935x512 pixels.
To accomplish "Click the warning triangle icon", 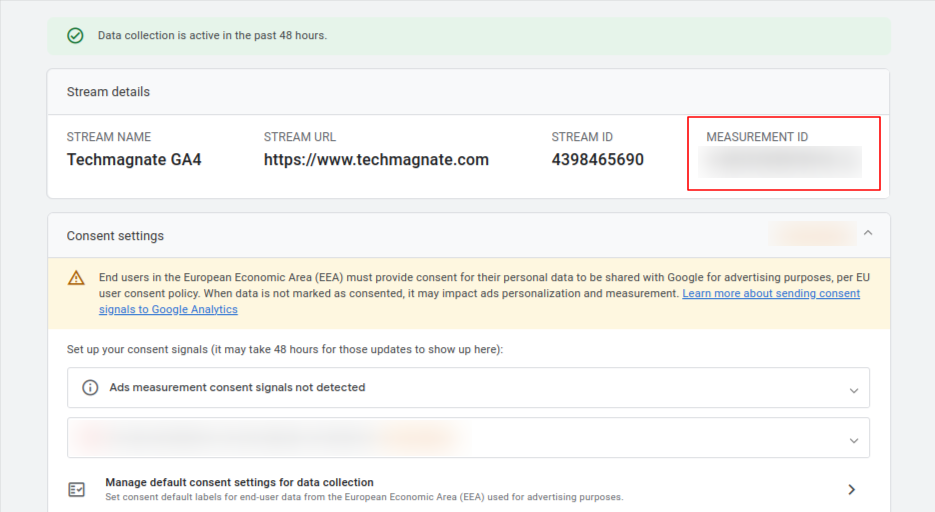I will 77,278.
